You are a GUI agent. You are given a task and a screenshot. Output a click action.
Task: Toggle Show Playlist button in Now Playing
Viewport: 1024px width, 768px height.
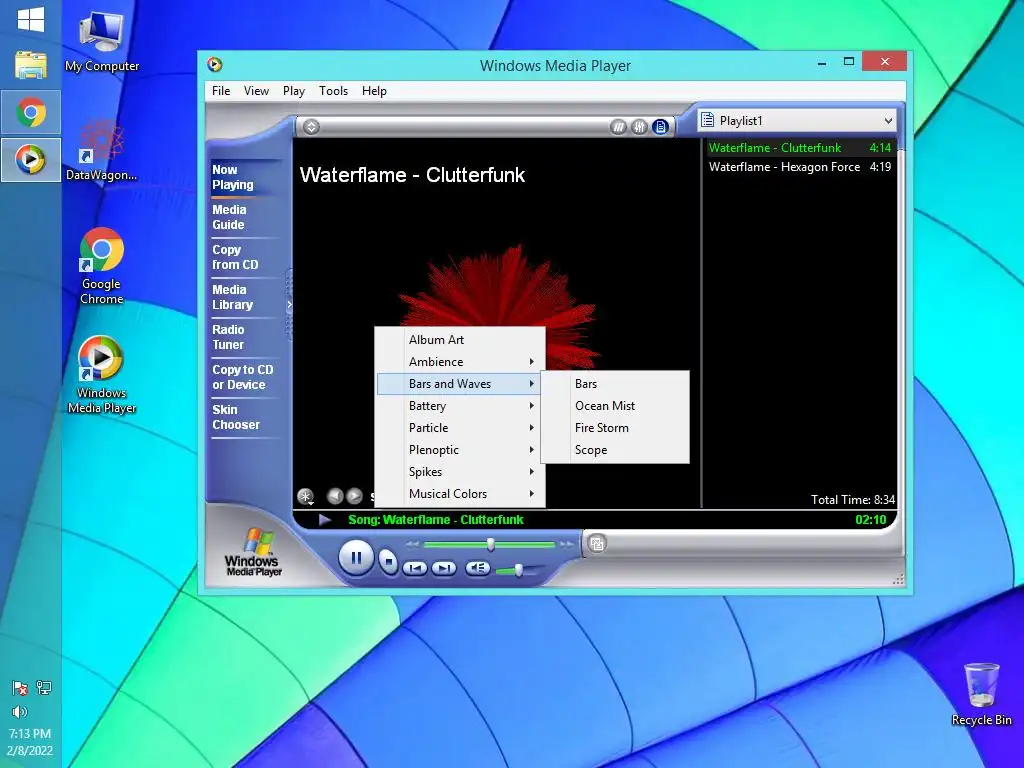[x=660, y=127]
